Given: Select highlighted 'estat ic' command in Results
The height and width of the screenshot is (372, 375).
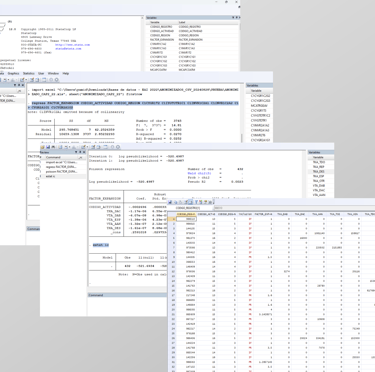Looking at the screenshot, I should tap(101, 245).
